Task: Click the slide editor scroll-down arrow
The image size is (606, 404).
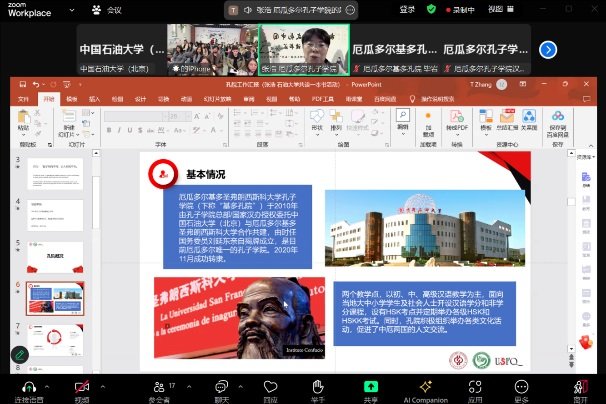Action: 571,349
